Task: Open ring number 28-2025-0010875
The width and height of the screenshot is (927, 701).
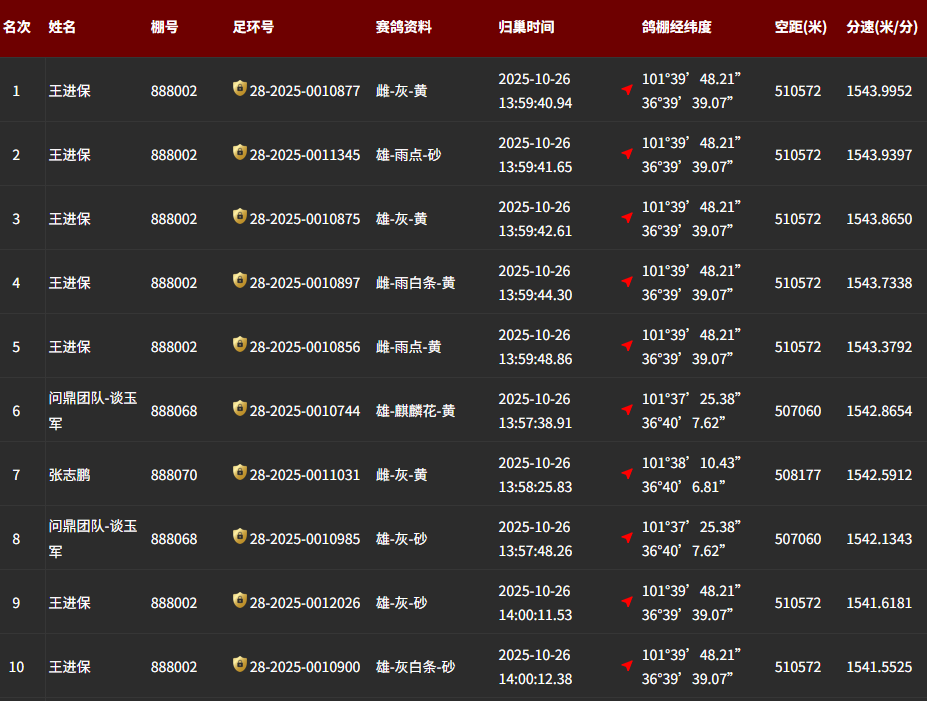Action: [x=305, y=219]
